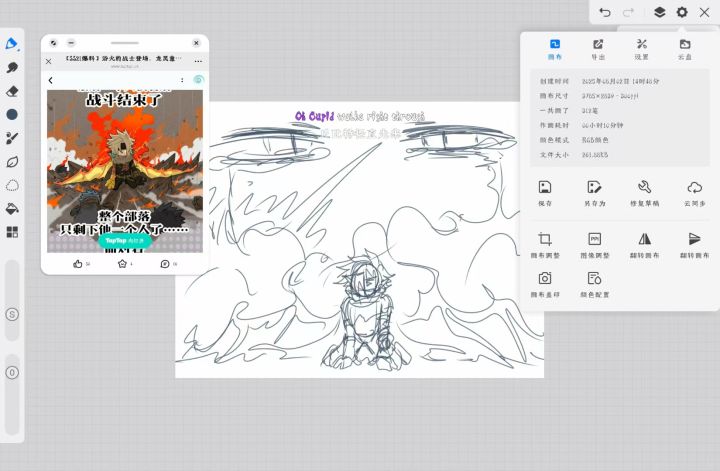Screen dimensions: 720x471
Task: Start 云同步 cloud sync
Action: tap(694, 193)
